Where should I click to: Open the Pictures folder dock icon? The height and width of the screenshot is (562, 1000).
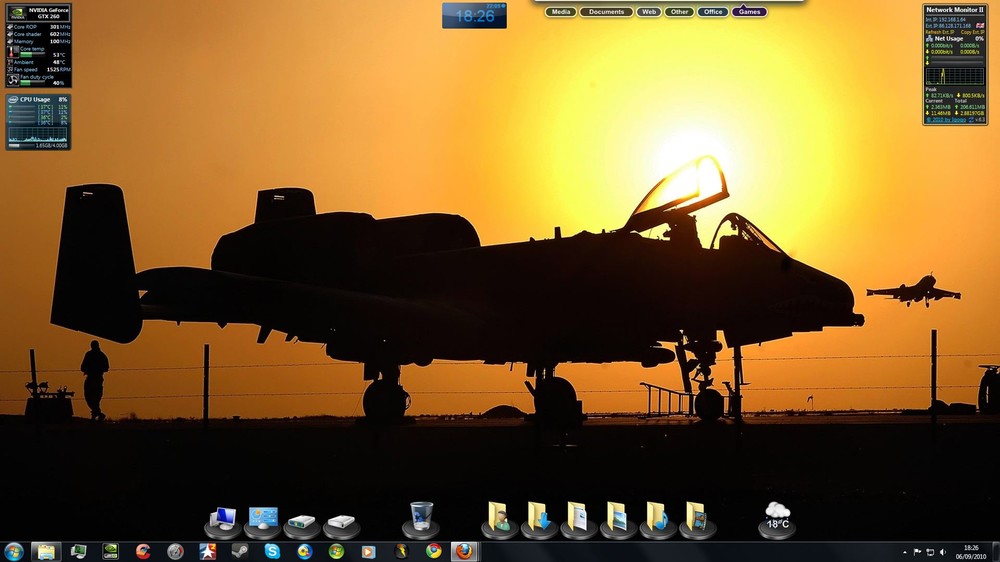click(618, 518)
